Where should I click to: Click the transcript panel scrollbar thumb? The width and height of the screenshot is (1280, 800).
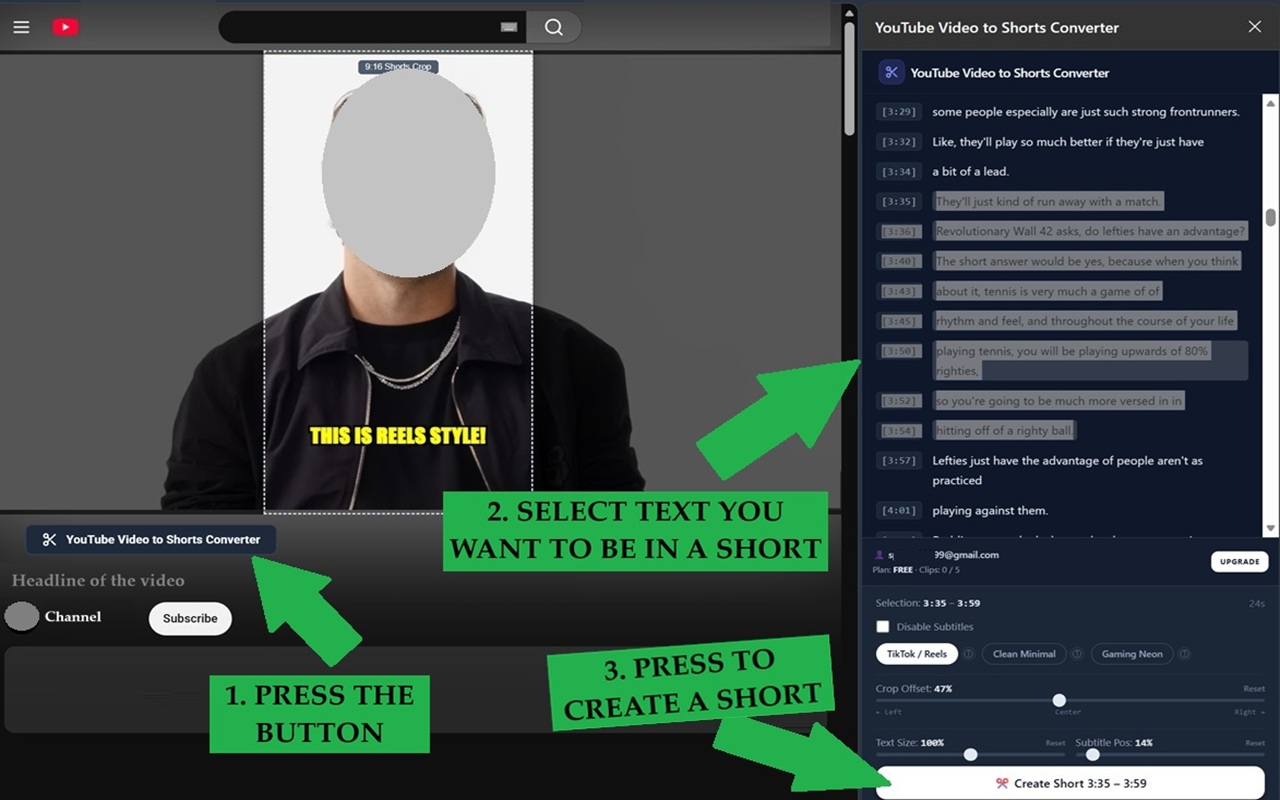pos(1271,218)
